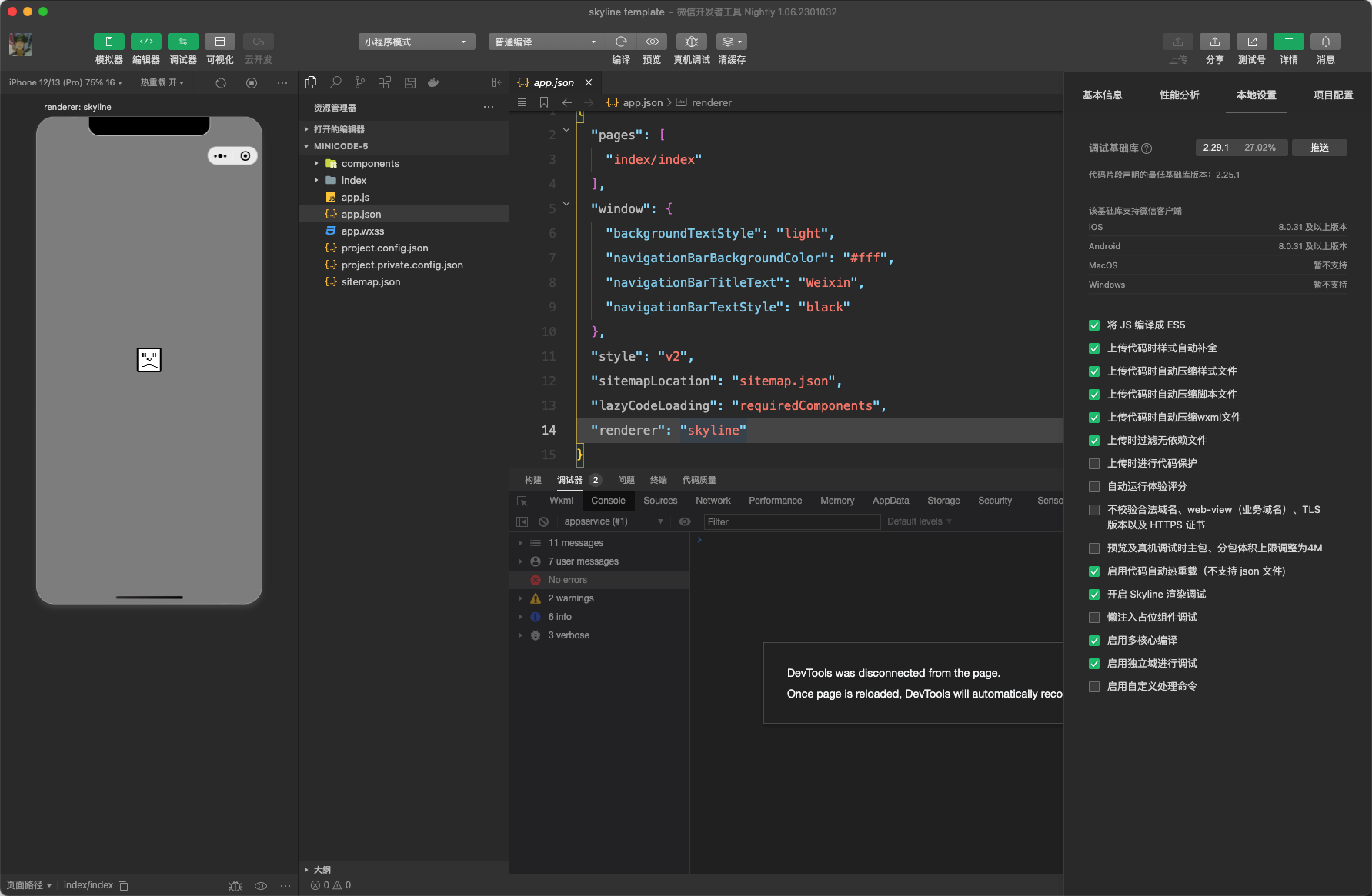Open preview with the eye icon

(x=652, y=42)
